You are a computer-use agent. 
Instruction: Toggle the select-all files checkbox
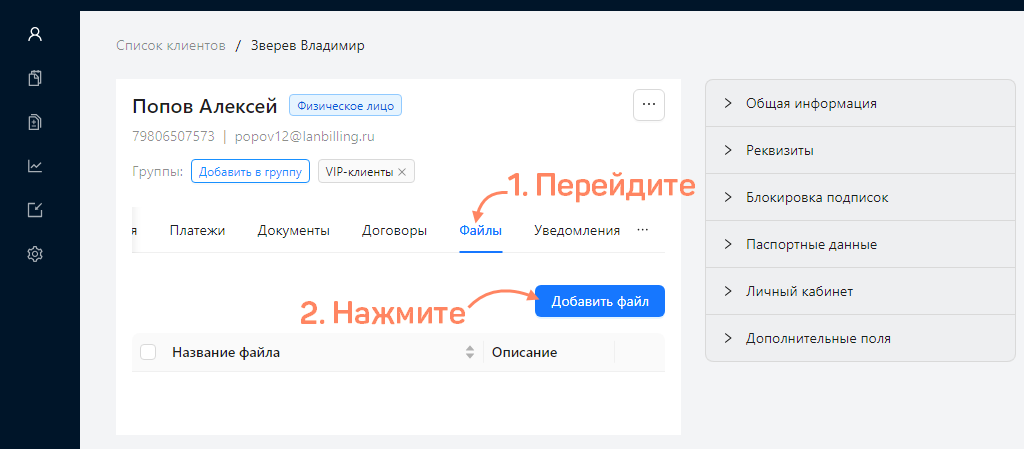click(x=149, y=352)
